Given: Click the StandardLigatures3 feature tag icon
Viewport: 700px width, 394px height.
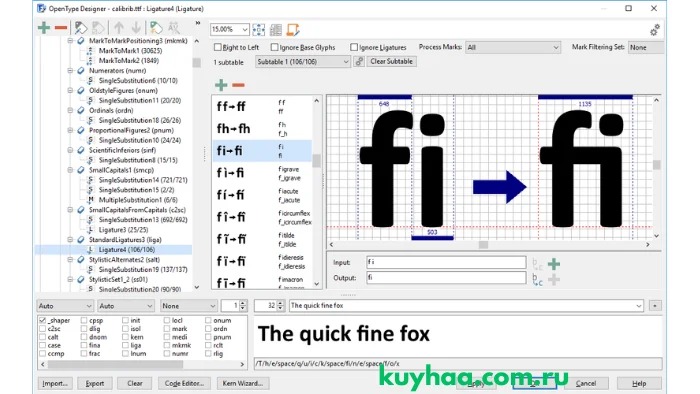Looking at the screenshot, I should coord(81,240).
